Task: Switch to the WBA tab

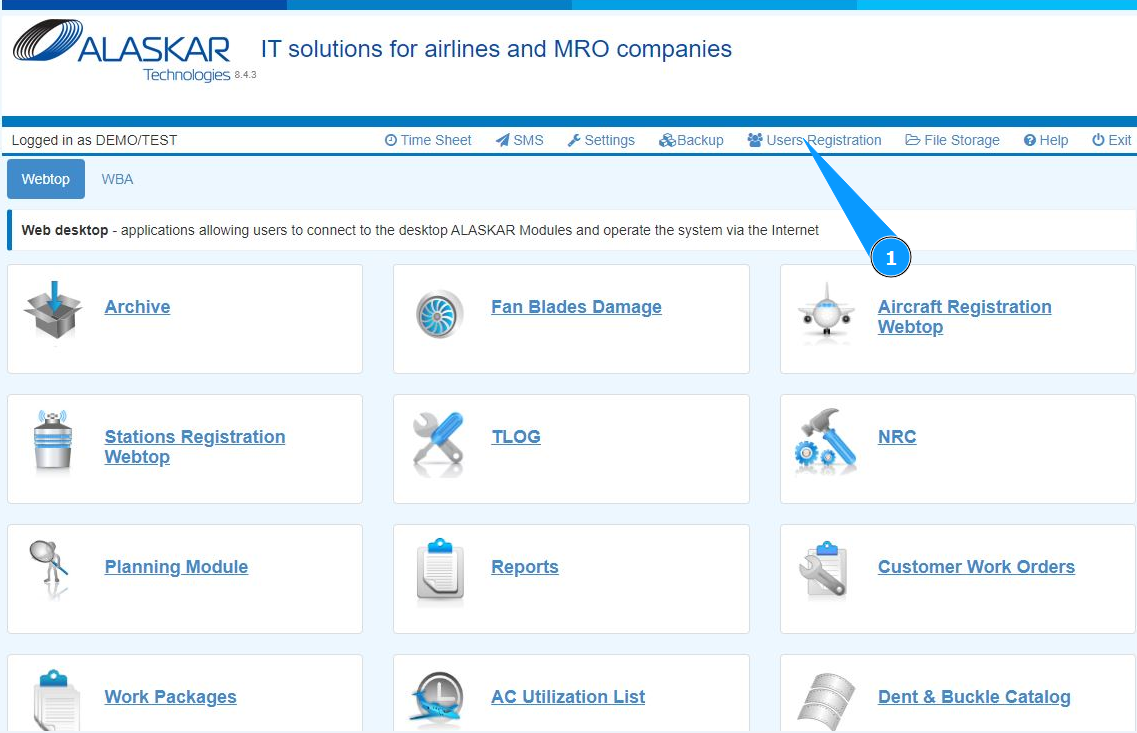Action: coord(117,179)
